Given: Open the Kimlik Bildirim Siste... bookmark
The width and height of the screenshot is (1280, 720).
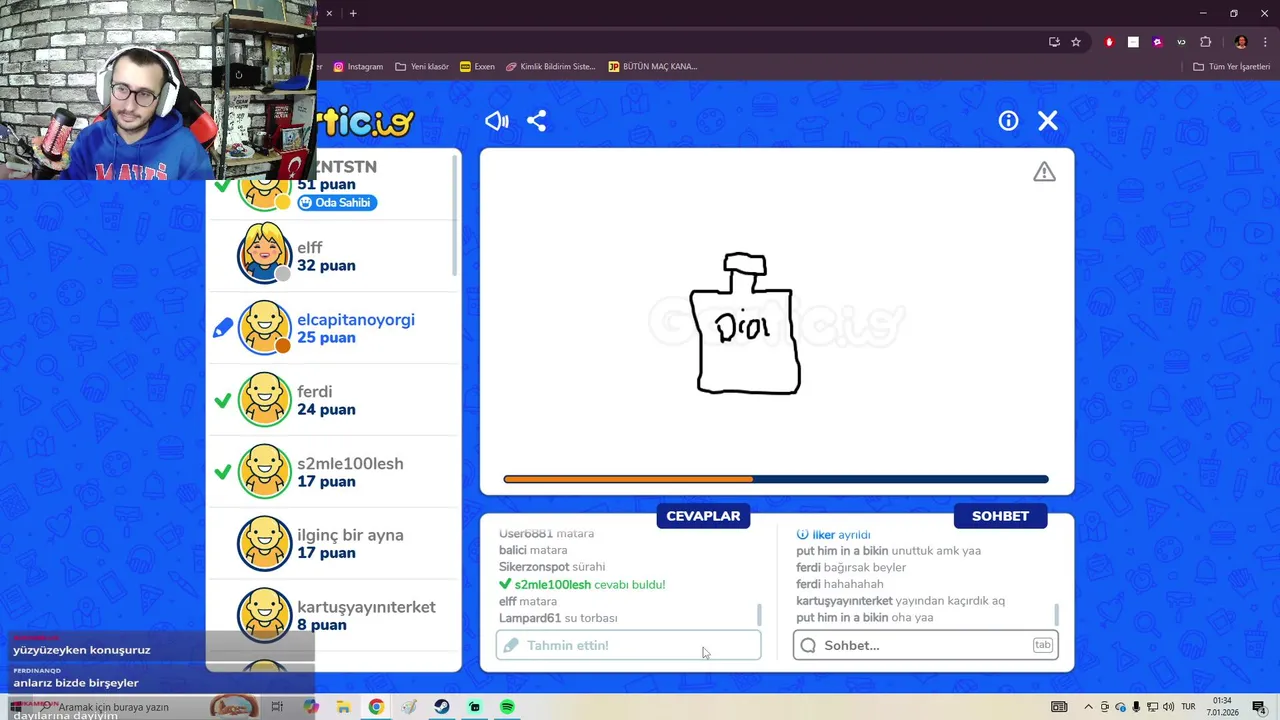Looking at the screenshot, I should click(x=551, y=67).
